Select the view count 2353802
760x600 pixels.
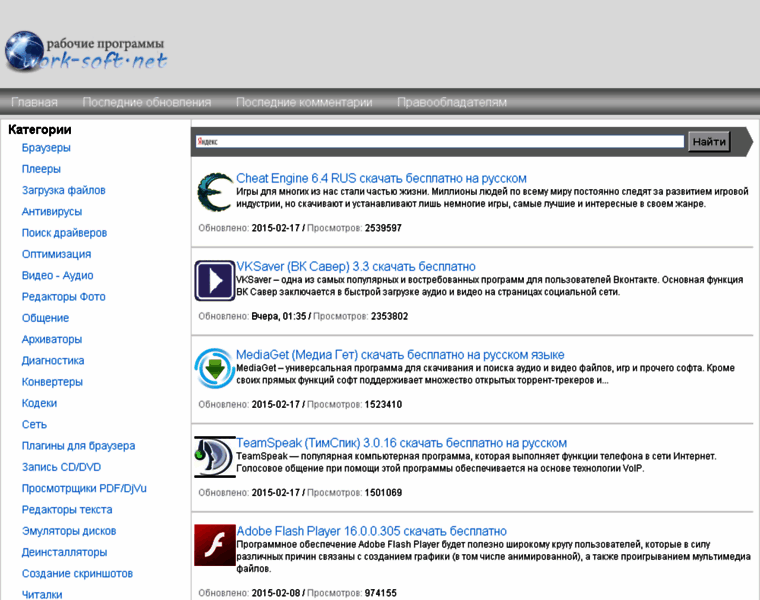coord(390,316)
